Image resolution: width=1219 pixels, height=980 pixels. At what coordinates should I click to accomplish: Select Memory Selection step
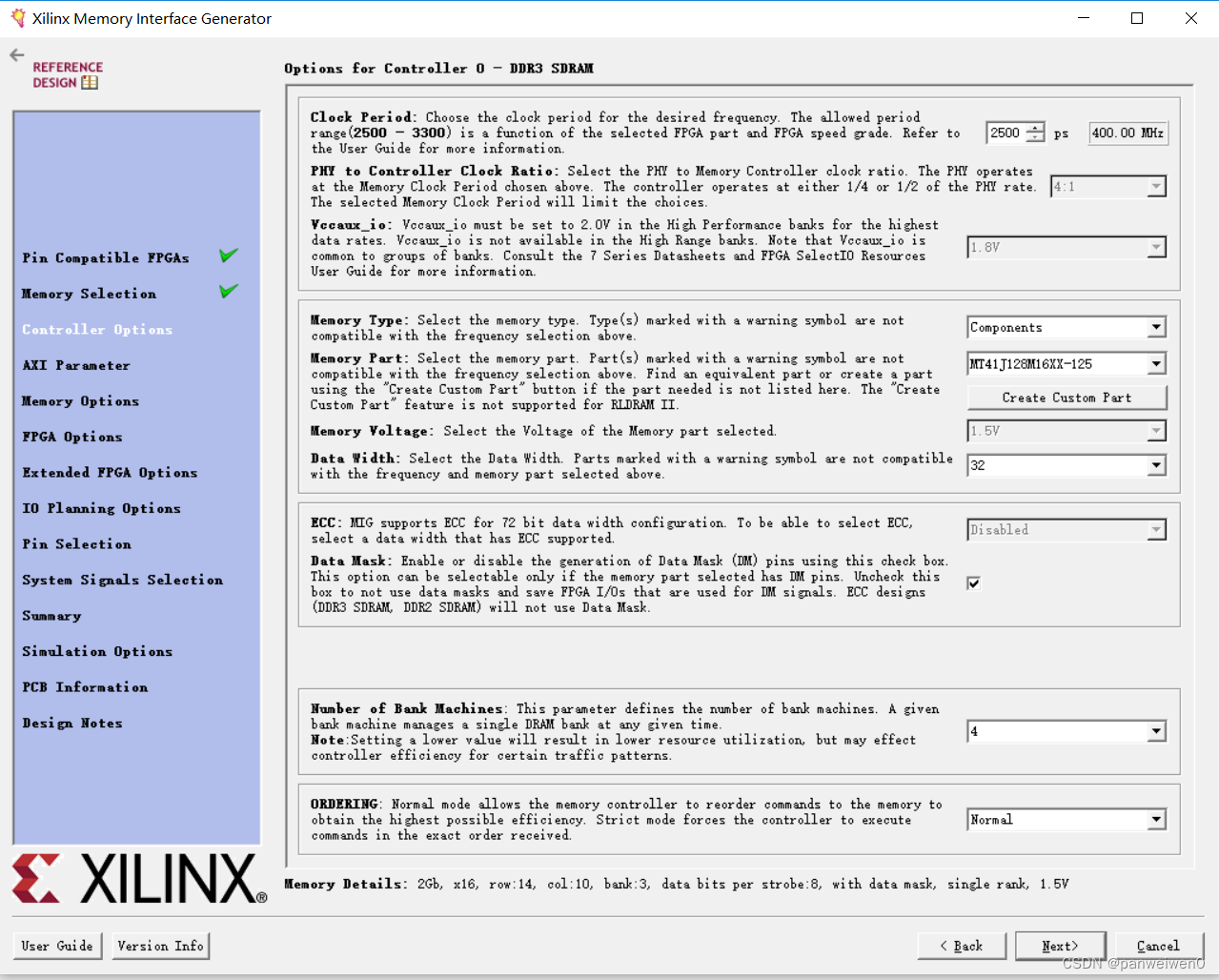[89, 294]
